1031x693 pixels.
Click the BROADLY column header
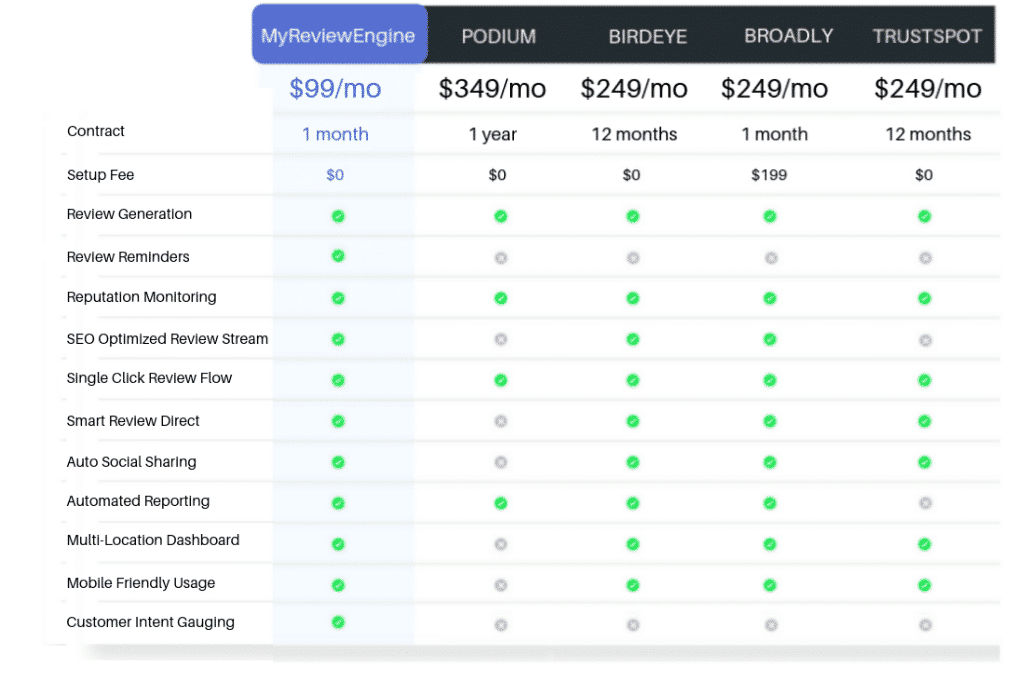pyautogui.click(x=788, y=36)
